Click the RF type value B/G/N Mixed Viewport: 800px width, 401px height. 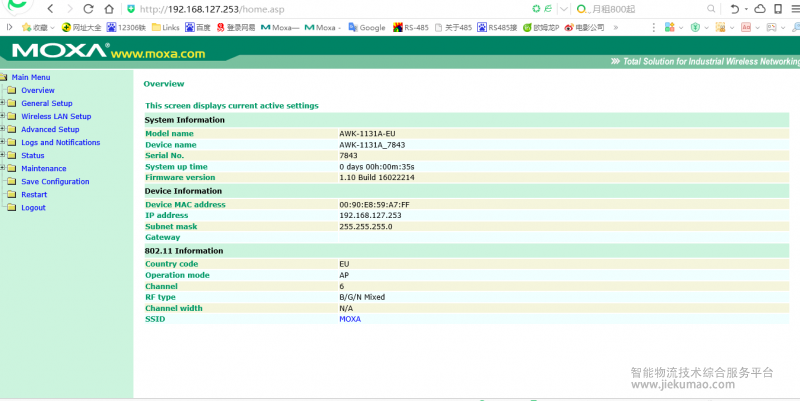[x=362, y=297]
